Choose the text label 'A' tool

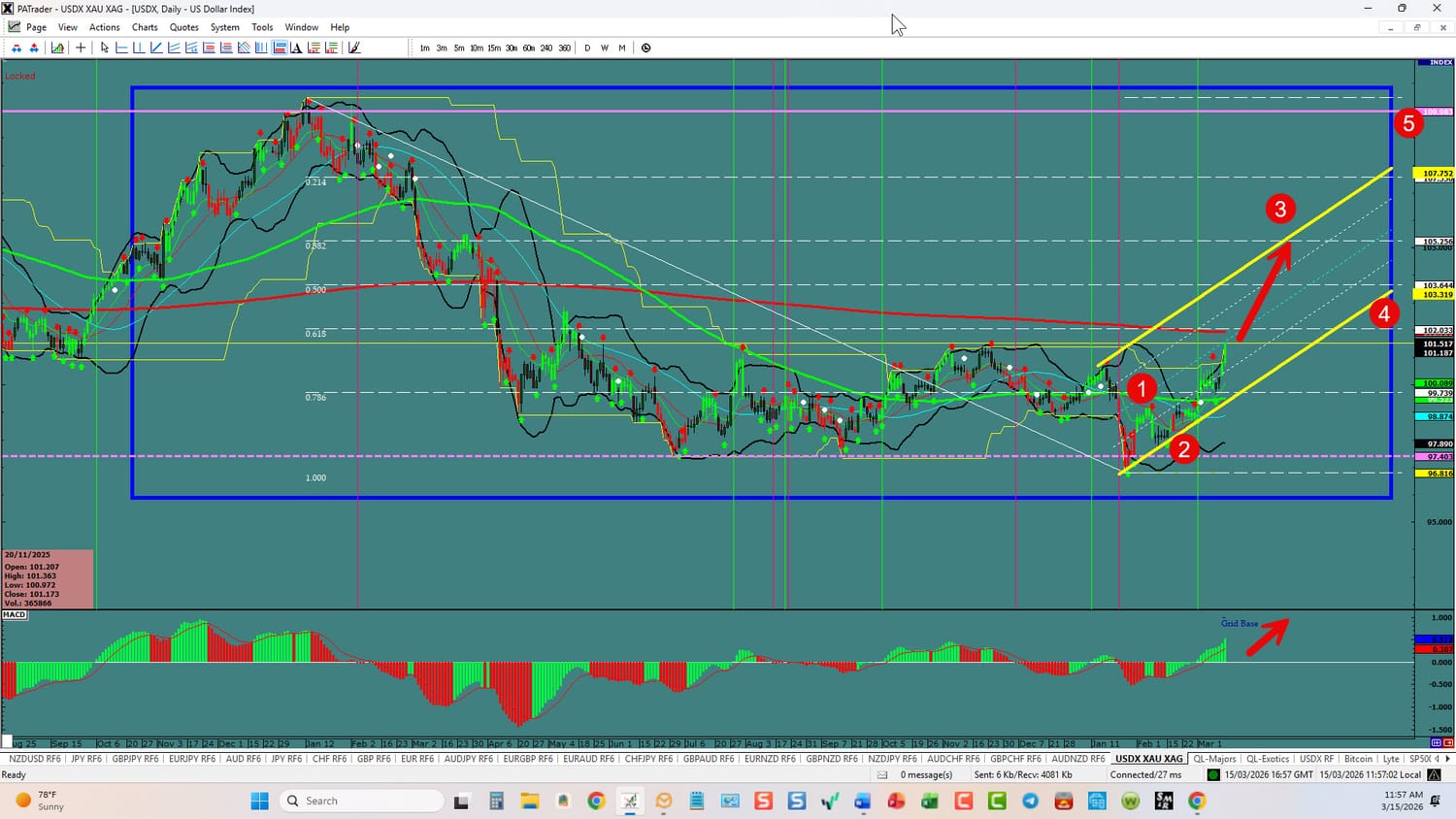point(296,48)
